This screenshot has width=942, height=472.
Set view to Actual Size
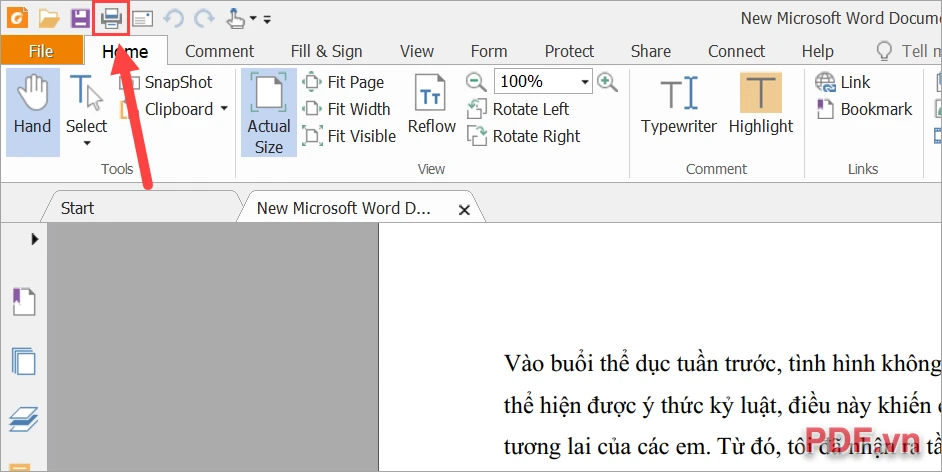coord(269,112)
